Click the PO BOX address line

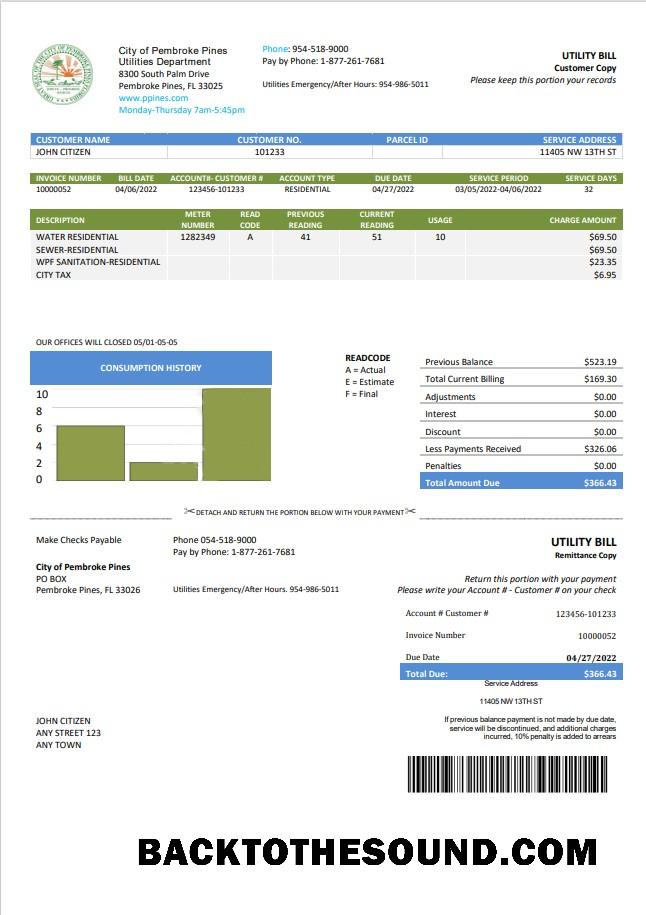tap(51, 579)
